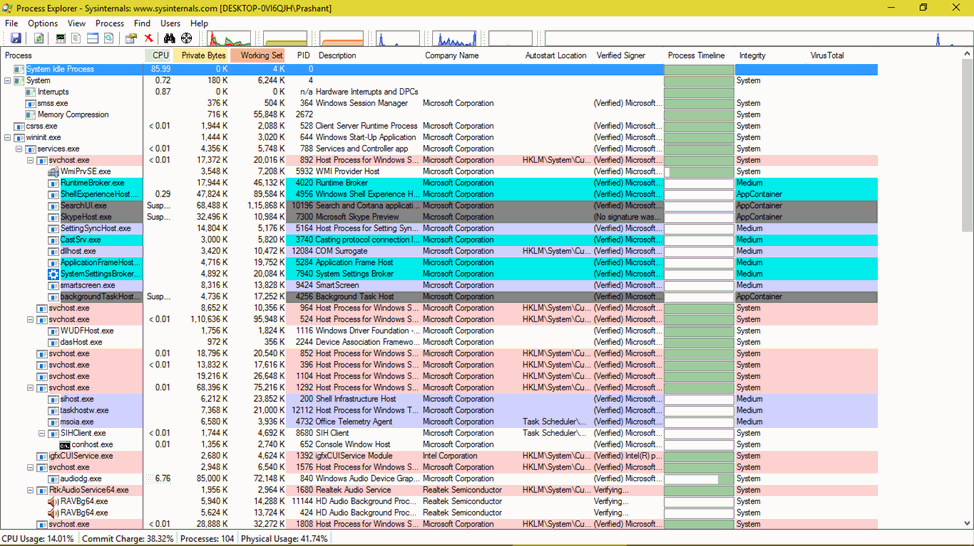Click the Save toolbar icon
This screenshot has width=974, height=546.
16,39
